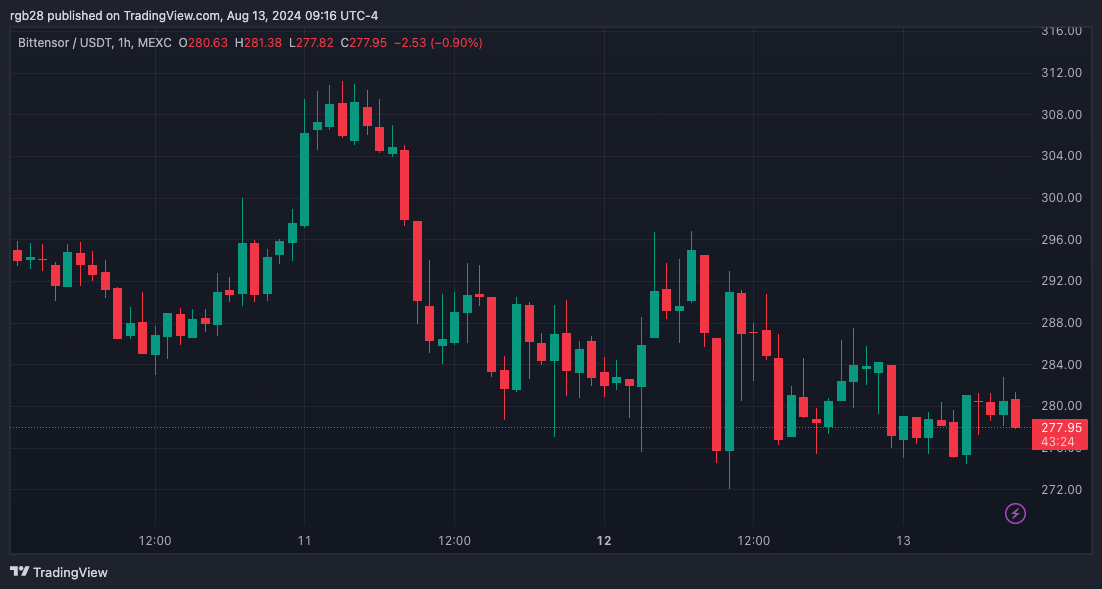Select the Bittensor / USDT symbol title
This screenshot has width=1102, height=589.
(65, 43)
